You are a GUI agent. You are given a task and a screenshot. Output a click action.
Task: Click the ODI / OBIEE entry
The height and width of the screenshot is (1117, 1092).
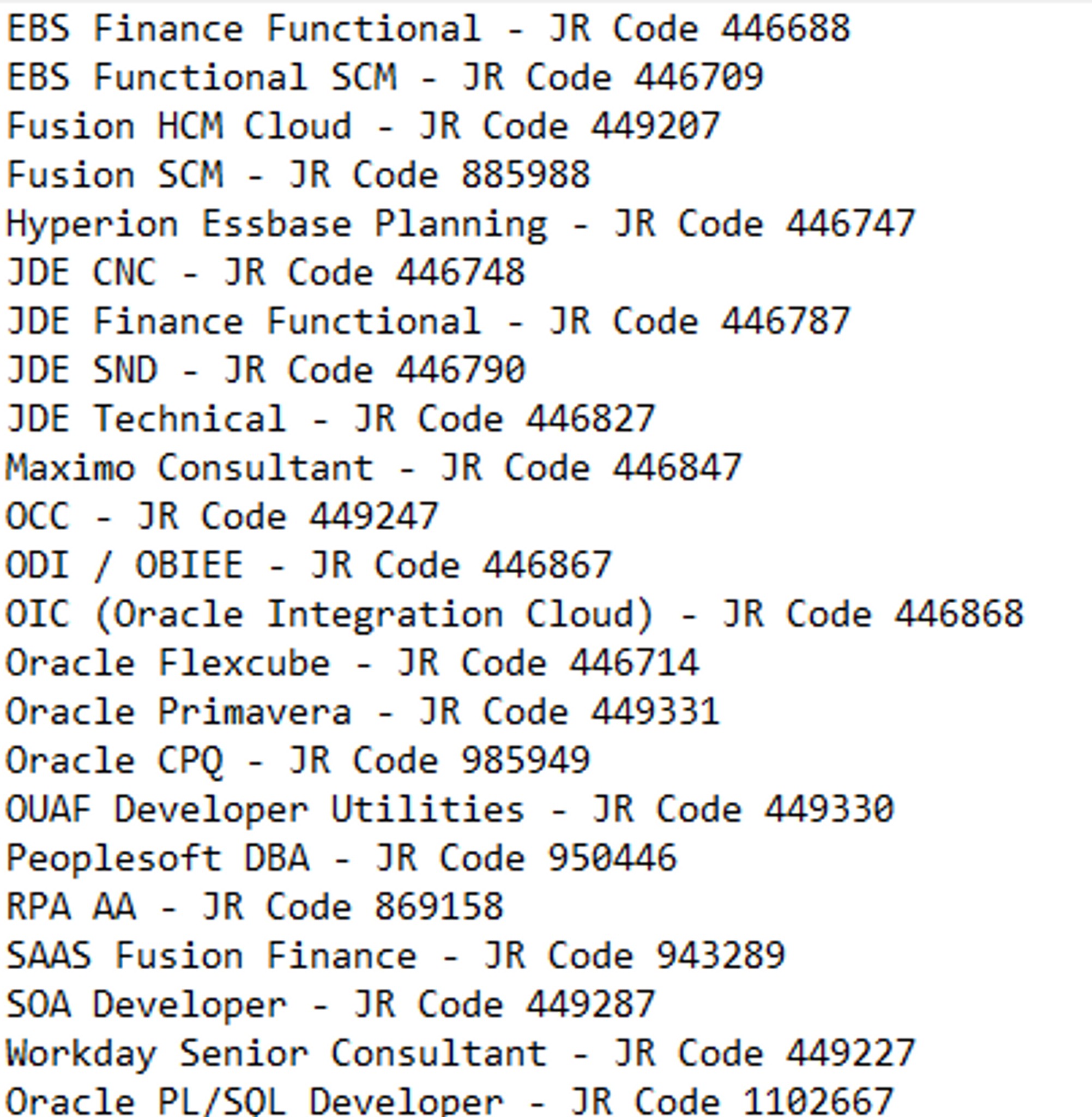309,565
